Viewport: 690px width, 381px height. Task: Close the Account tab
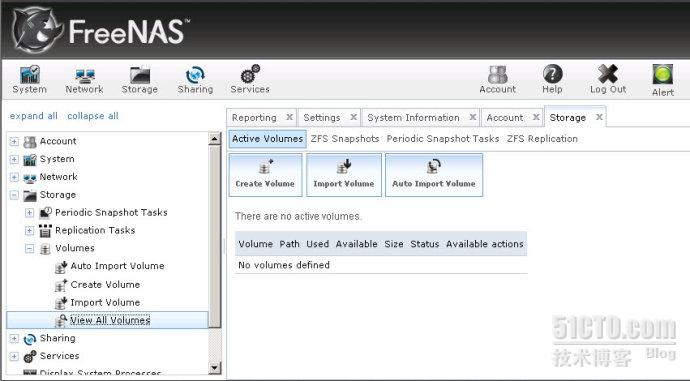[x=536, y=117]
